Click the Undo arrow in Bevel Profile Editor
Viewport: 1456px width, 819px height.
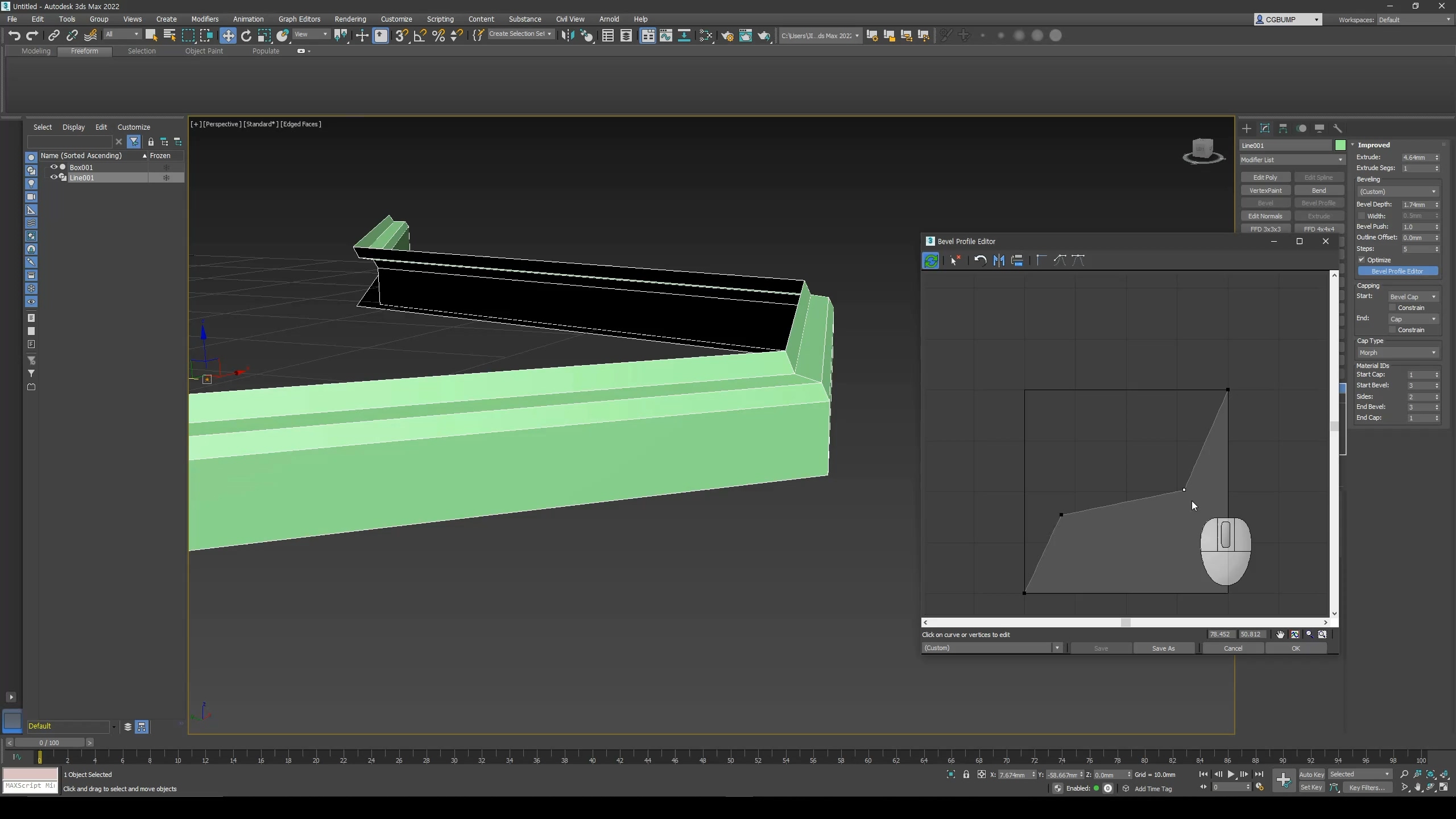pyautogui.click(x=980, y=260)
